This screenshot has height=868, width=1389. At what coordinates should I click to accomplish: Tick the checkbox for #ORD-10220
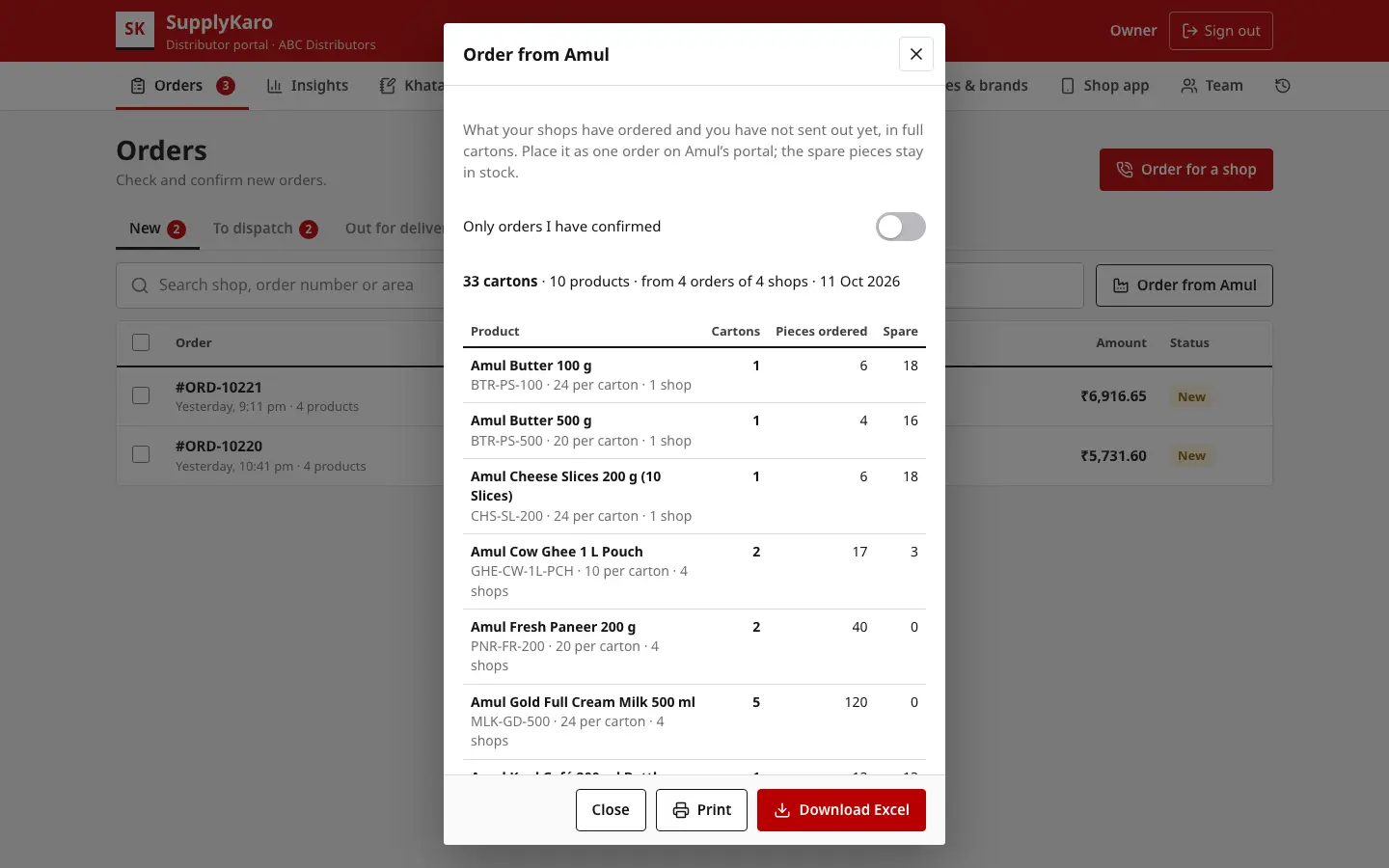pos(141,454)
